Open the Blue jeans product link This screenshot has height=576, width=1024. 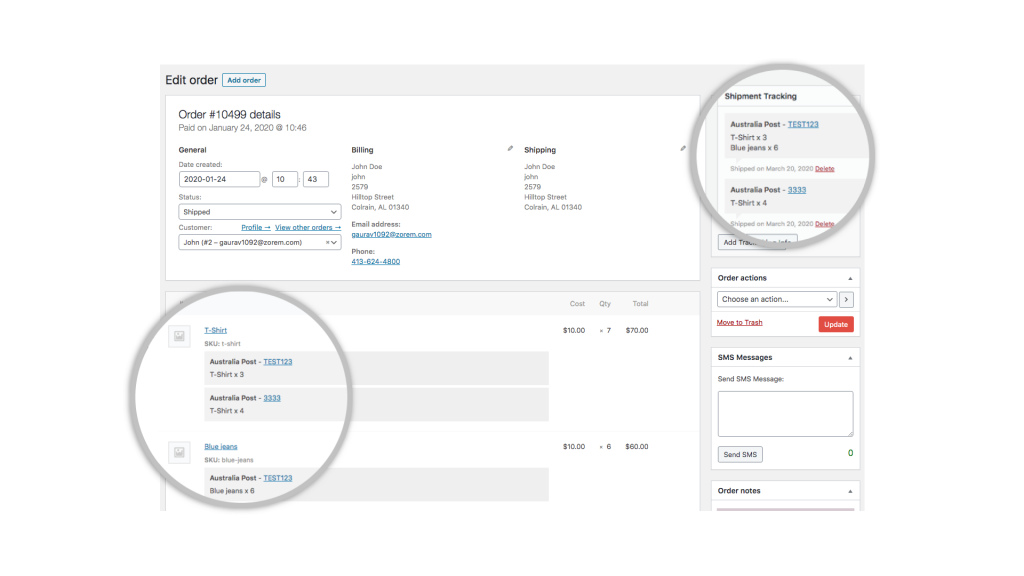click(x=221, y=447)
